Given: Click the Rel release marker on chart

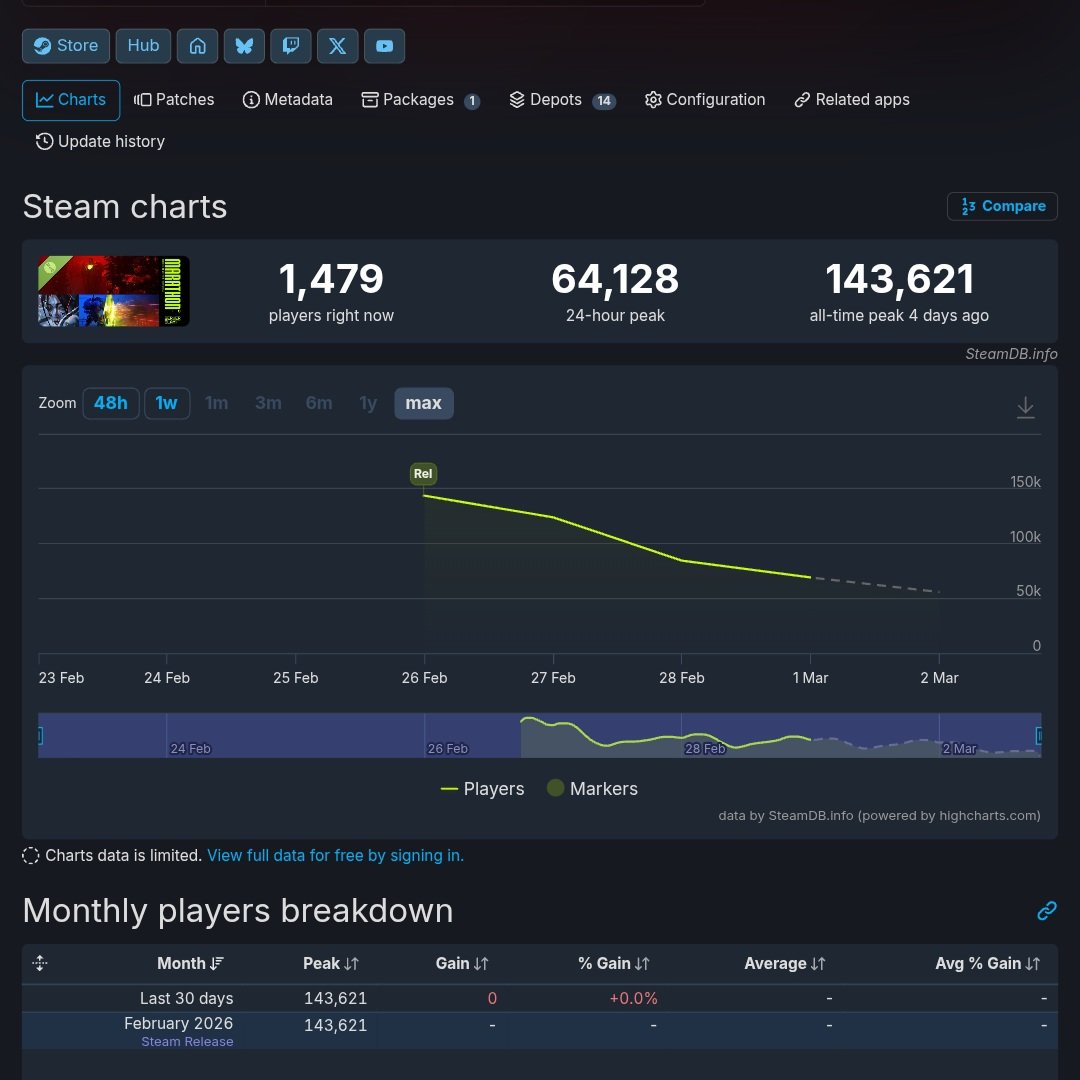Looking at the screenshot, I should (x=423, y=474).
